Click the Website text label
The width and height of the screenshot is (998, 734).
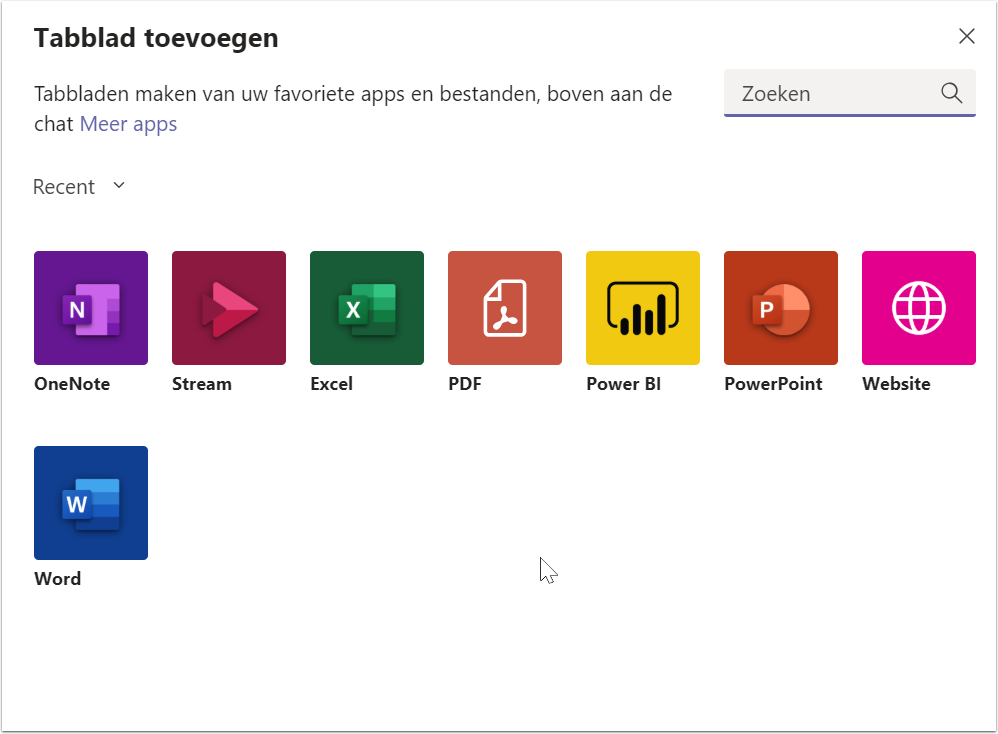[x=896, y=384]
